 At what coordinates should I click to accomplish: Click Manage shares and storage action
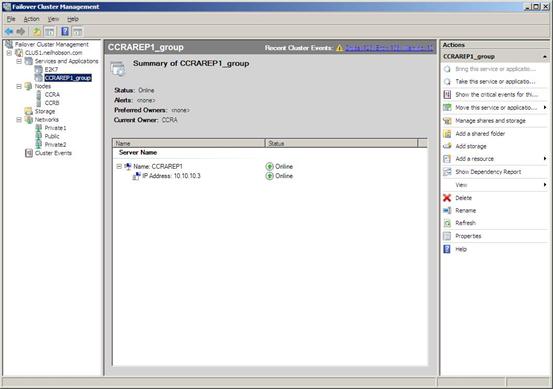coord(490,121)
